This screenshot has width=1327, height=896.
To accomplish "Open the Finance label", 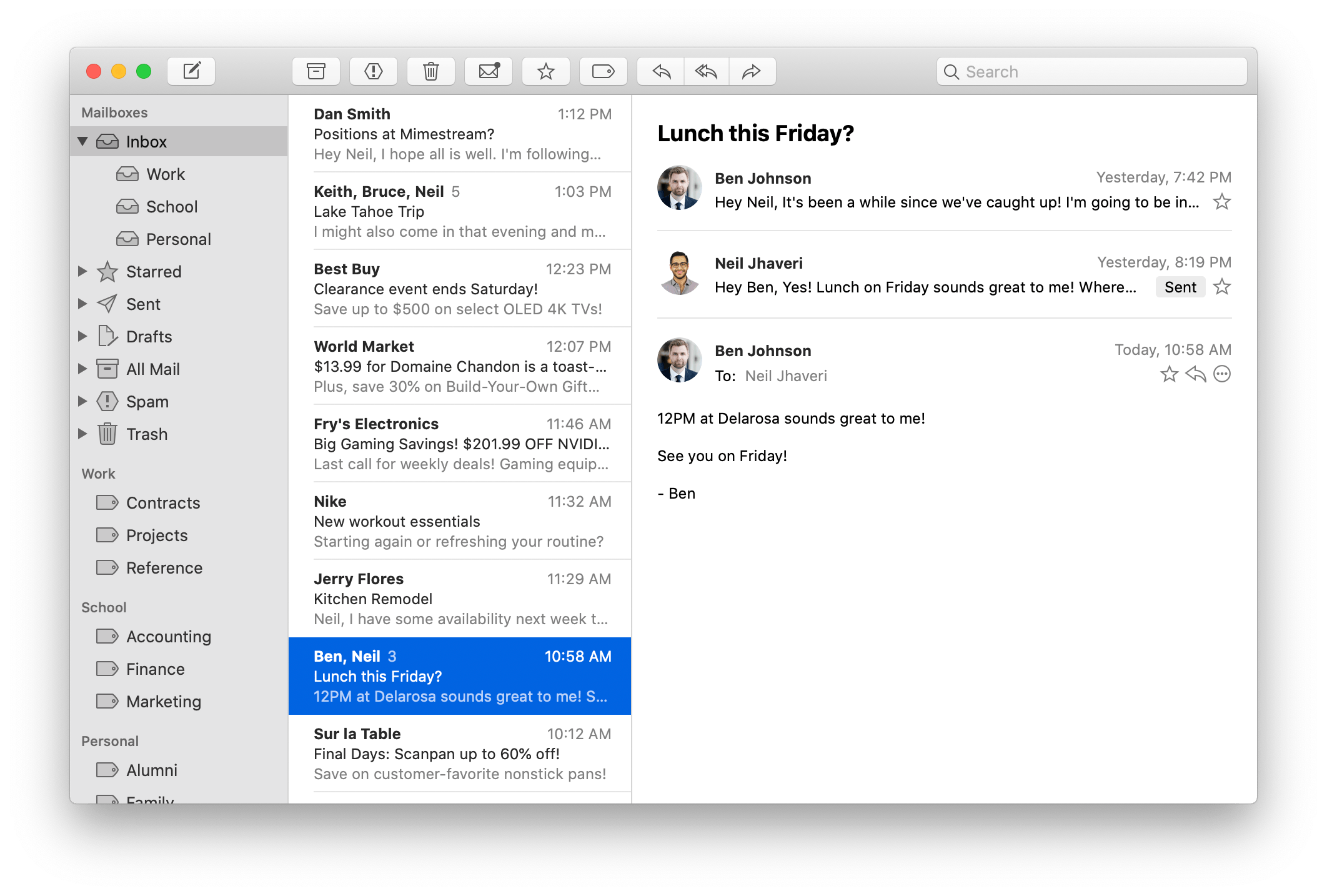I will click(x=179, y=669).
